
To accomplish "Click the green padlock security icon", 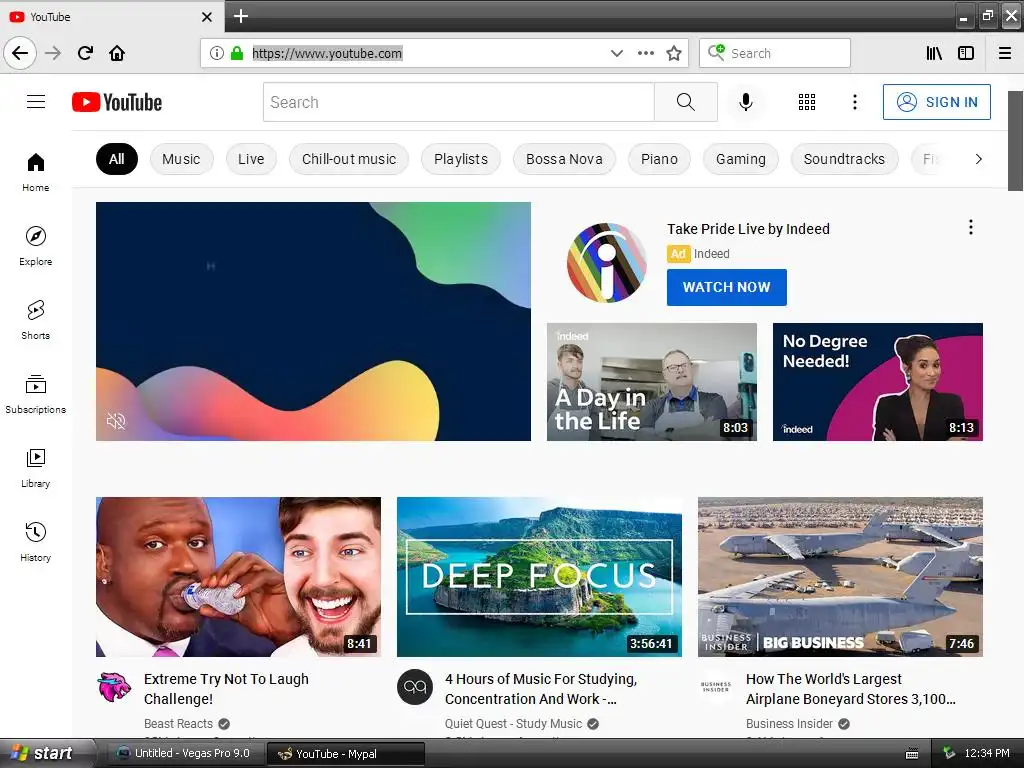I will [237, 53].
